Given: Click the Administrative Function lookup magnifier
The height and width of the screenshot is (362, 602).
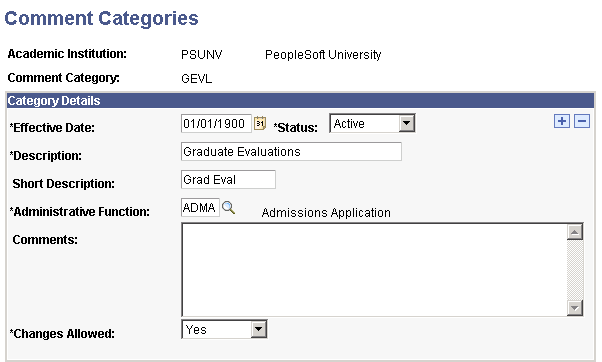Looking at the screenshot, I should 228,208.
